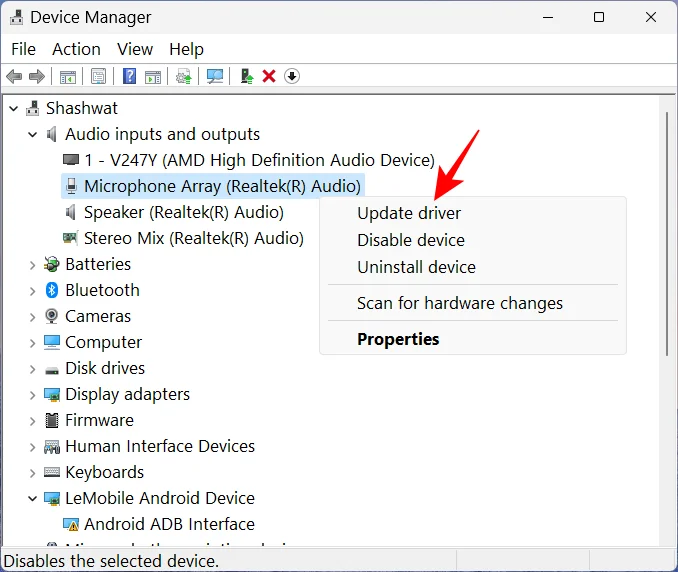The height and width of the screenshot is (572, 678).
Task: Click the Device Manager title bar icon
Action: 17,18
